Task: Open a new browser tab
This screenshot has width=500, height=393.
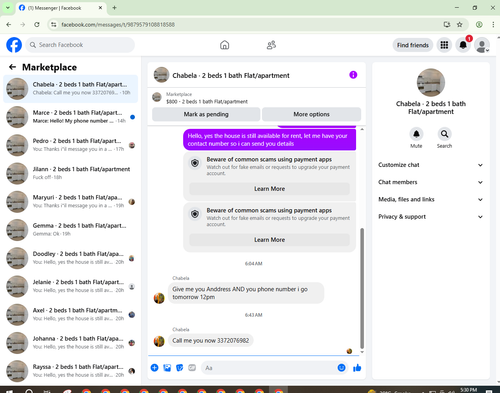Action: (114, 8)
